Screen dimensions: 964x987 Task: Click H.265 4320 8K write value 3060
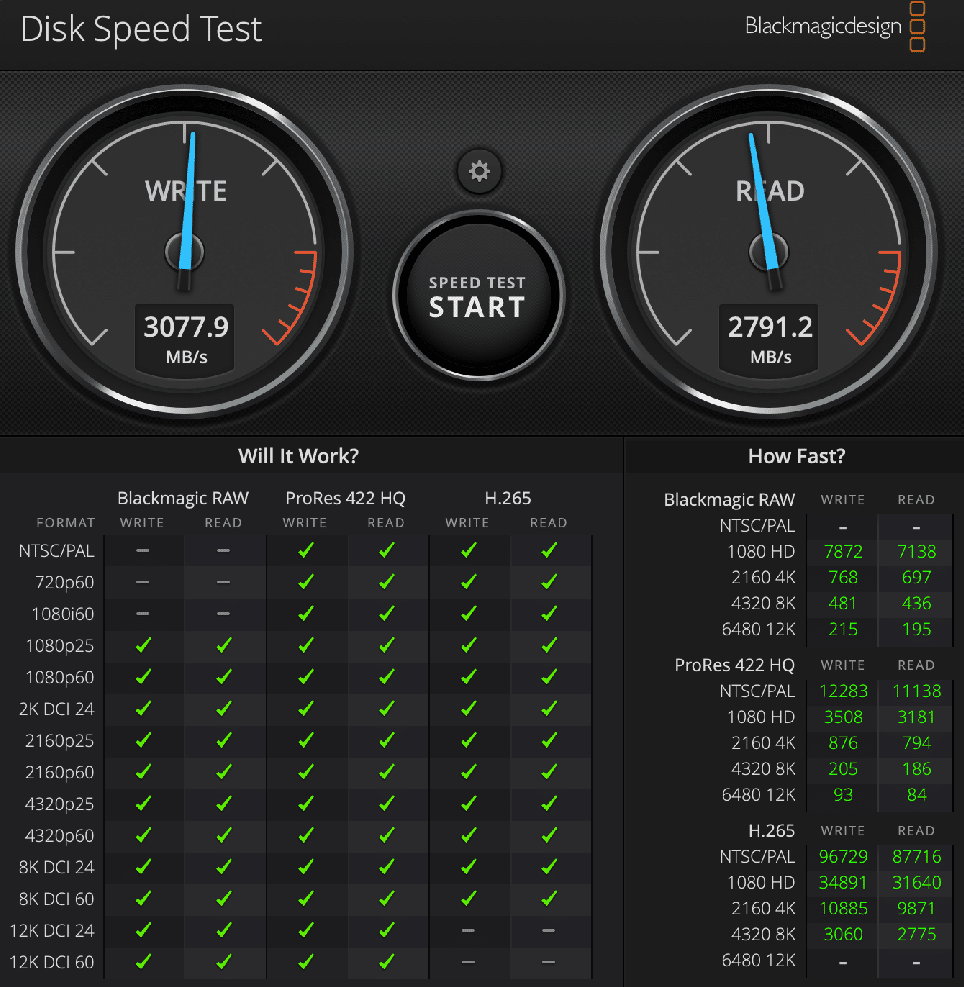click(x=843, y=935)
